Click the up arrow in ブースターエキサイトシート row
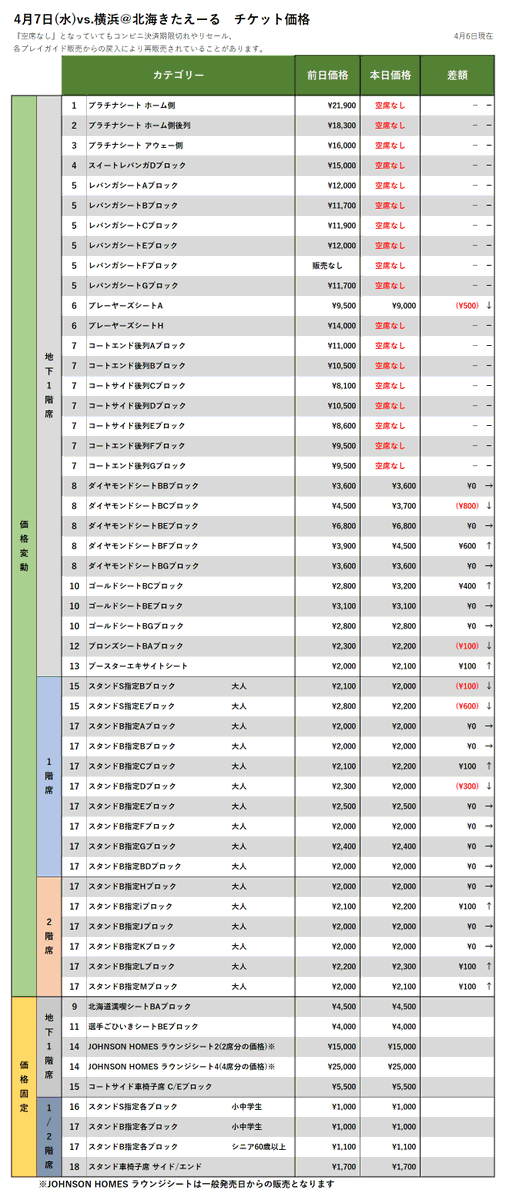 tap(488, 666)
